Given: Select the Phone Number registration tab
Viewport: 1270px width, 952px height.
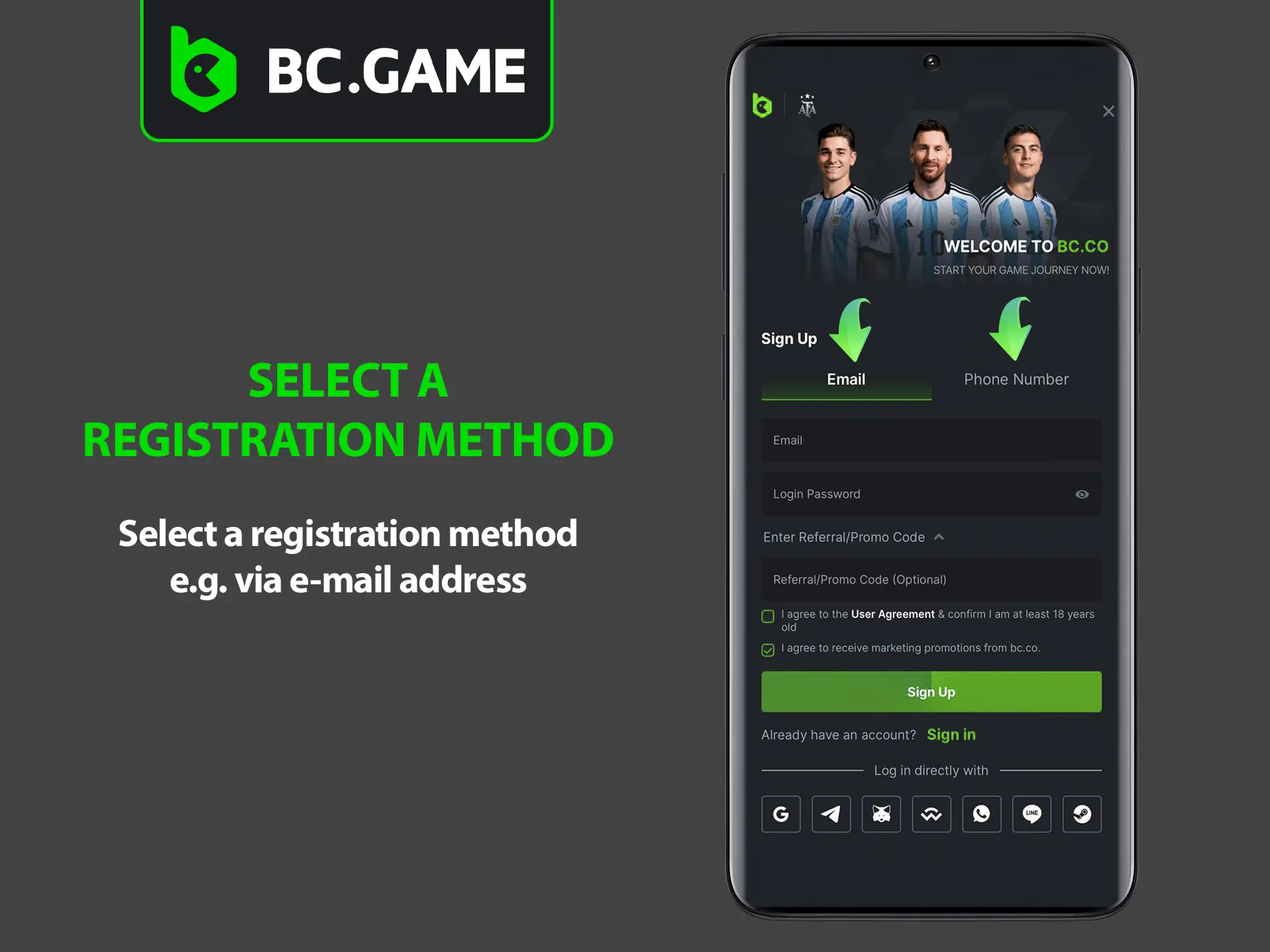Looking at the screenshot, I should click(1012, 379).
